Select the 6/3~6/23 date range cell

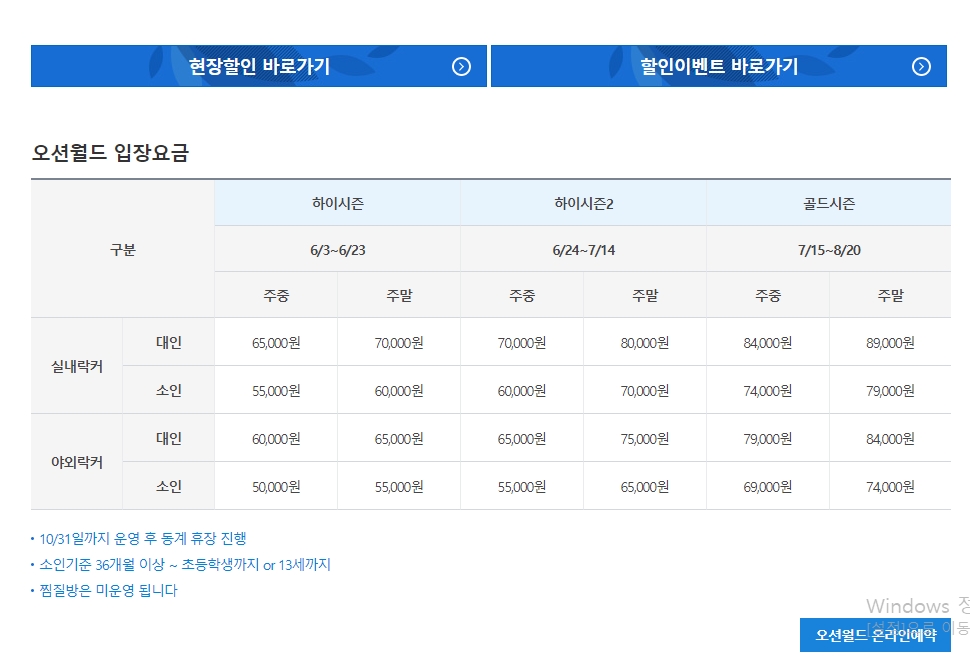coord(338,250)
